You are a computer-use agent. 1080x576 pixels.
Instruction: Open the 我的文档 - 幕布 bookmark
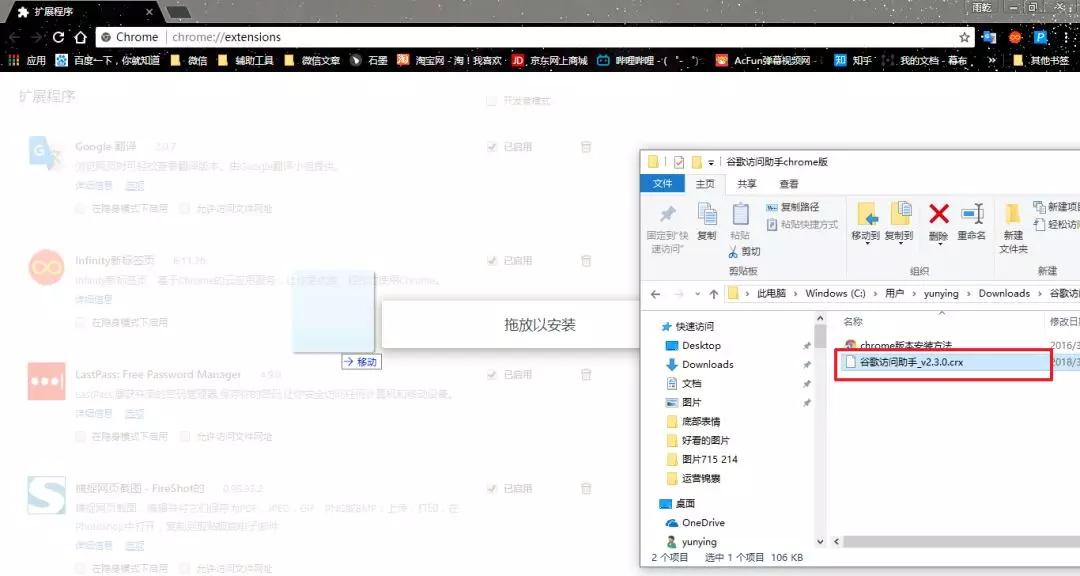(x=925, y=61)
